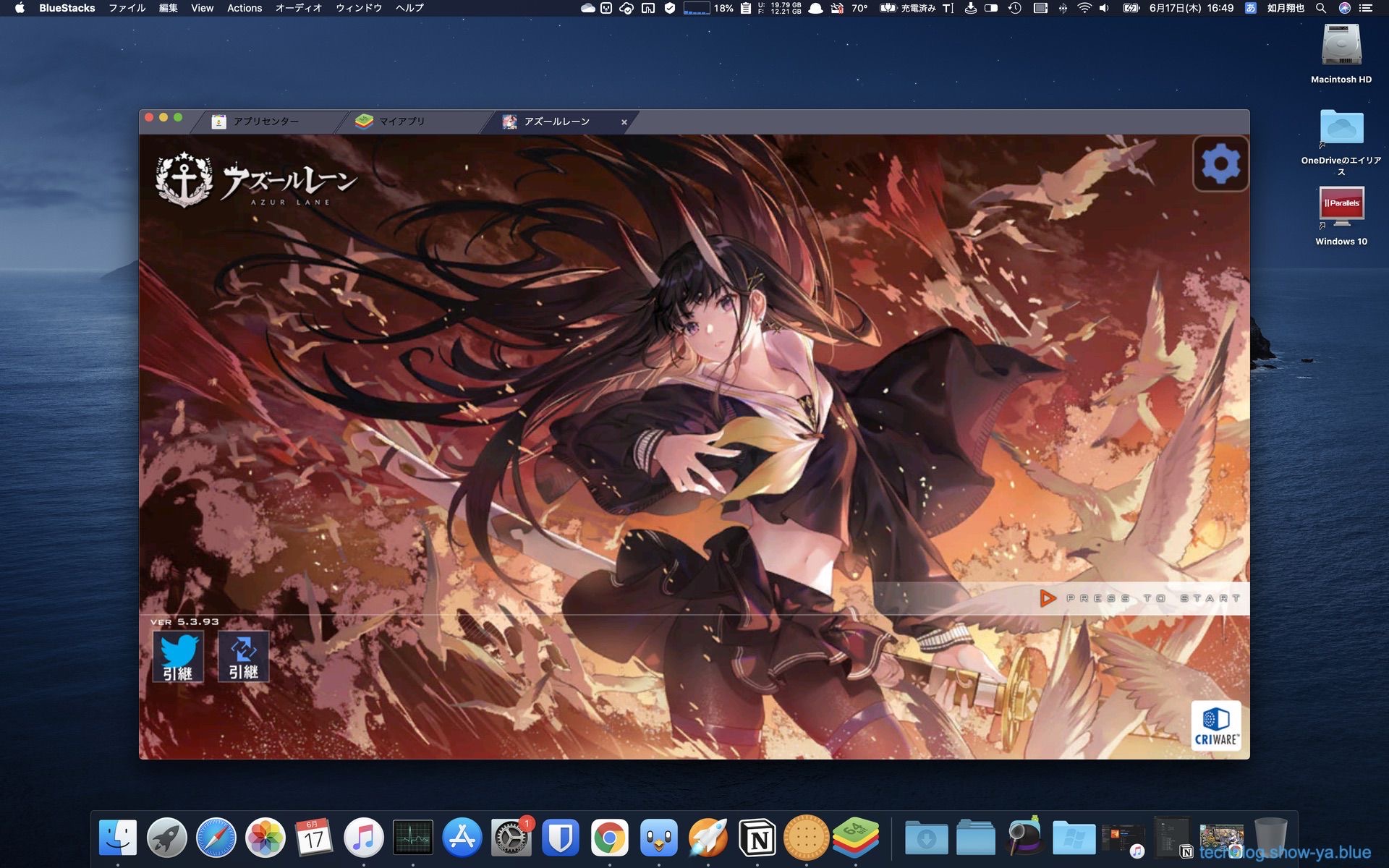Open the ウィンドウ menu

(x=358, y=8)
